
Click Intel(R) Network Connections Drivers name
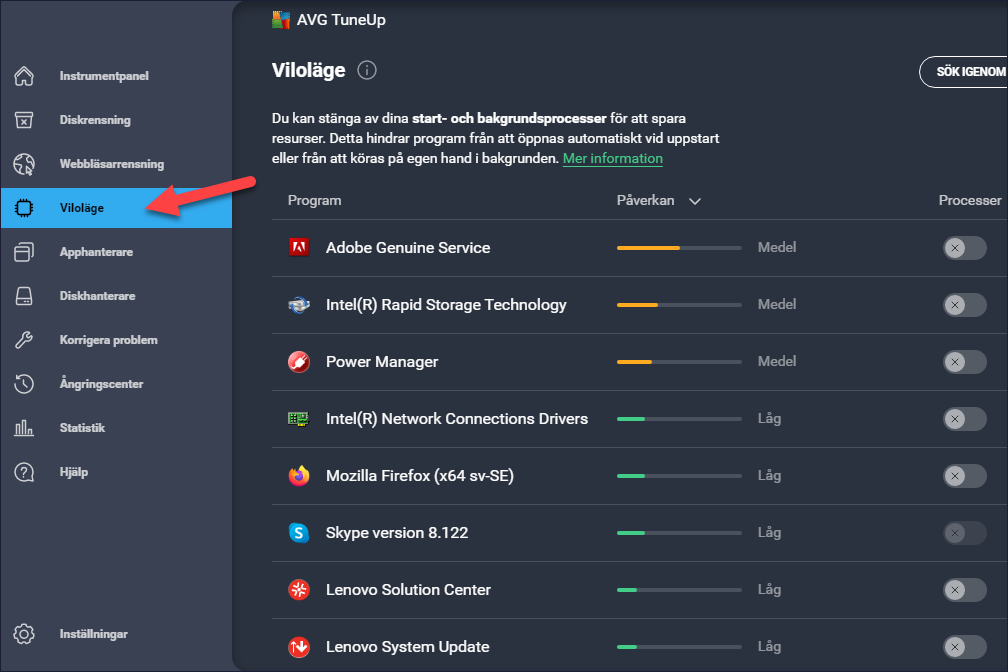click(457, 419)
